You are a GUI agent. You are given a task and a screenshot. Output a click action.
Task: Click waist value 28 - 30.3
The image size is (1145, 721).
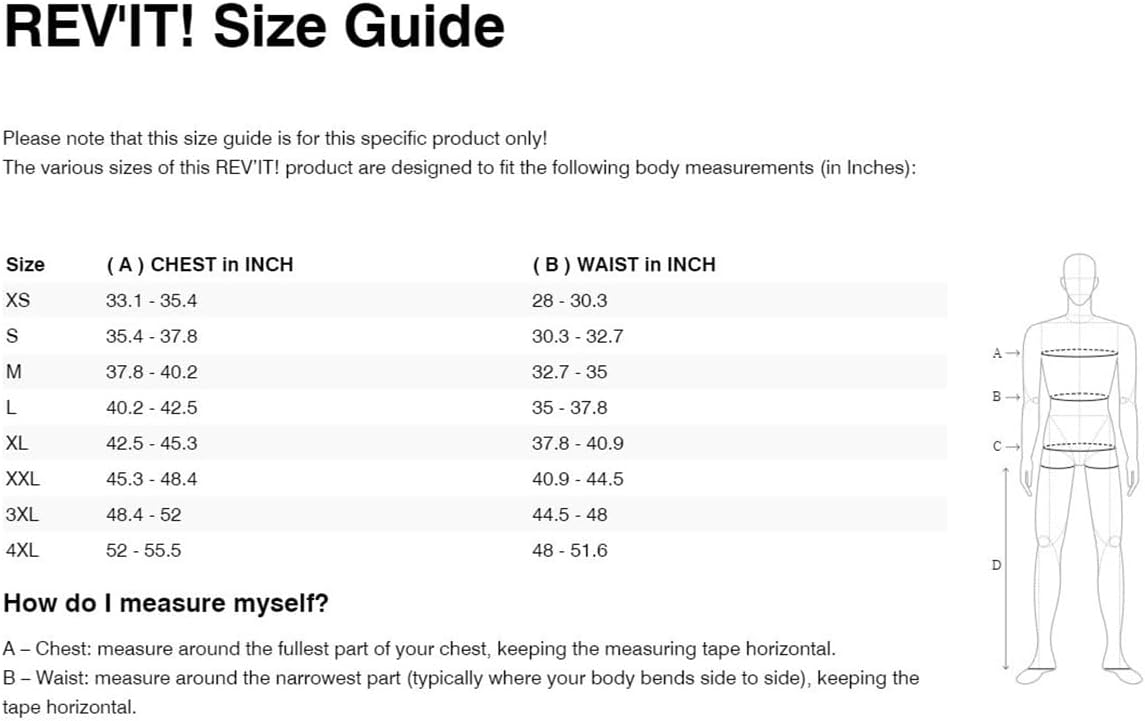pos(569,300)
